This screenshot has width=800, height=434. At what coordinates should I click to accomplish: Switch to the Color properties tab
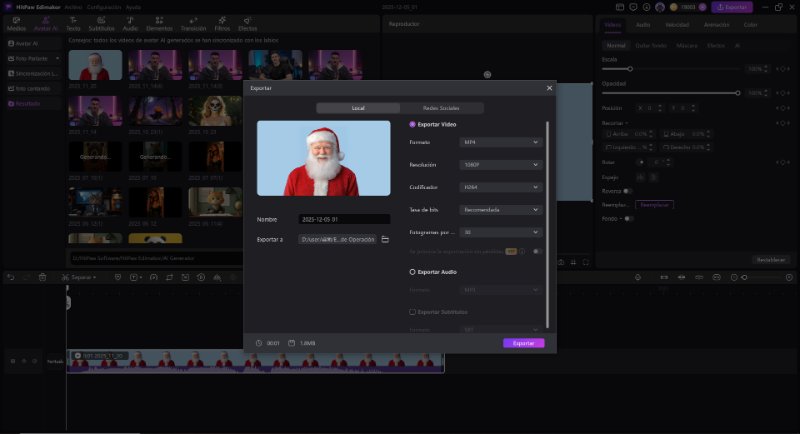click(750, 25)
